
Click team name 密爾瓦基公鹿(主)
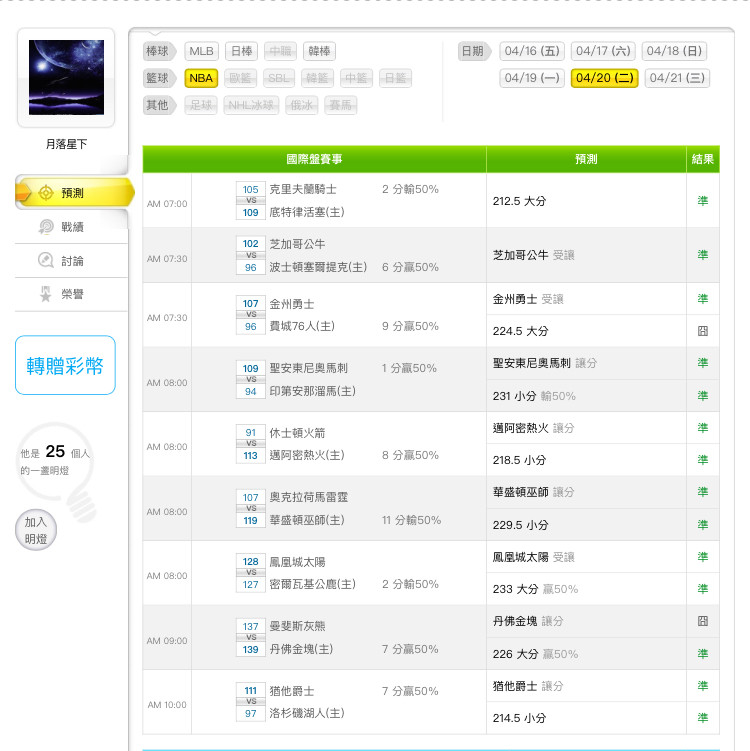[x=312, y=584]
